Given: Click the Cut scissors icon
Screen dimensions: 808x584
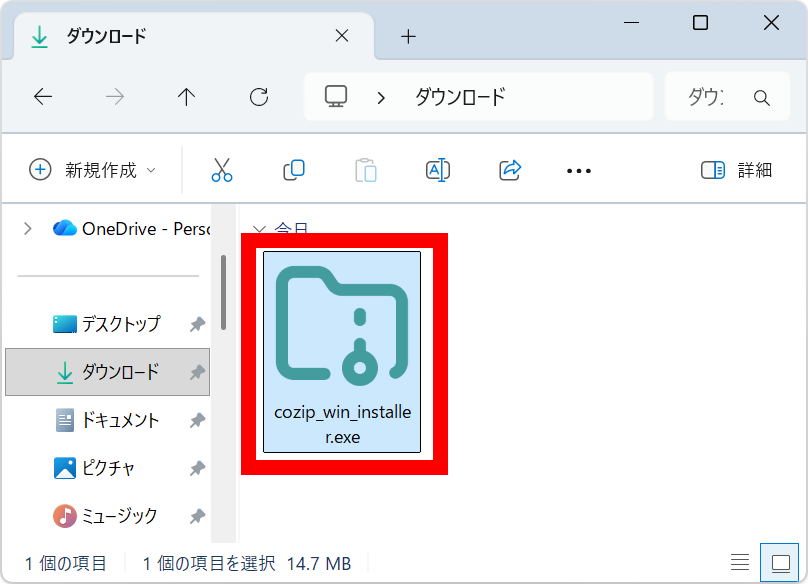Looking at the screenshot, I should pos(222,170).
